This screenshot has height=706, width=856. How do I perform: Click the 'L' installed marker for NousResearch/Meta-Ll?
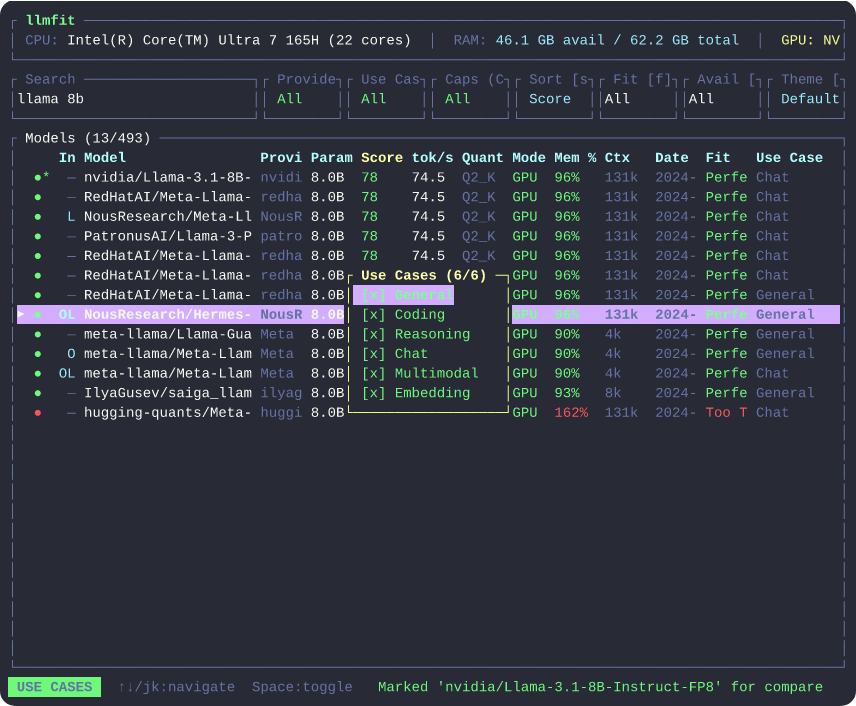pos(71,217)
